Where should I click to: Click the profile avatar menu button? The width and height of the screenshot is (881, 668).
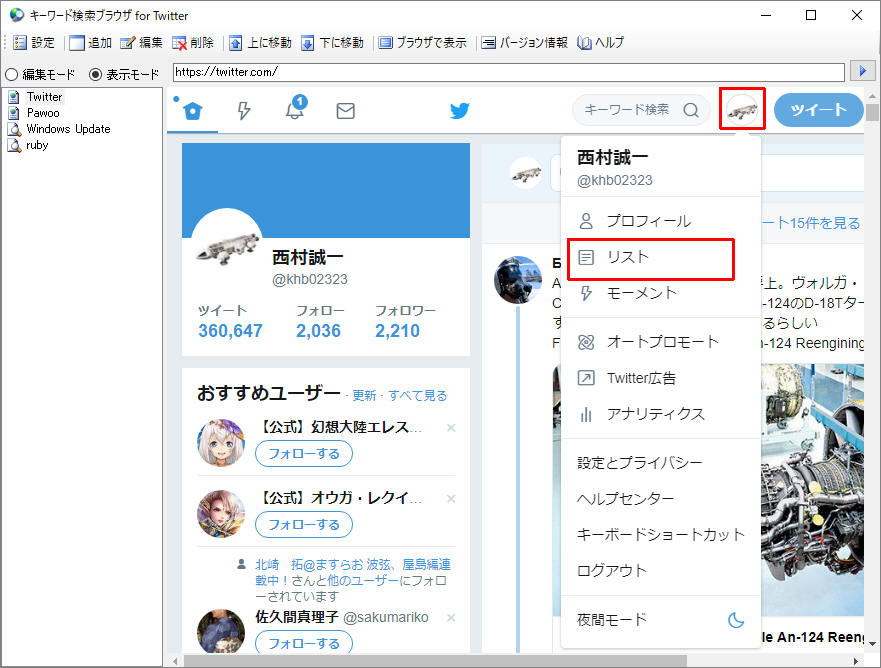pos(742,110)
